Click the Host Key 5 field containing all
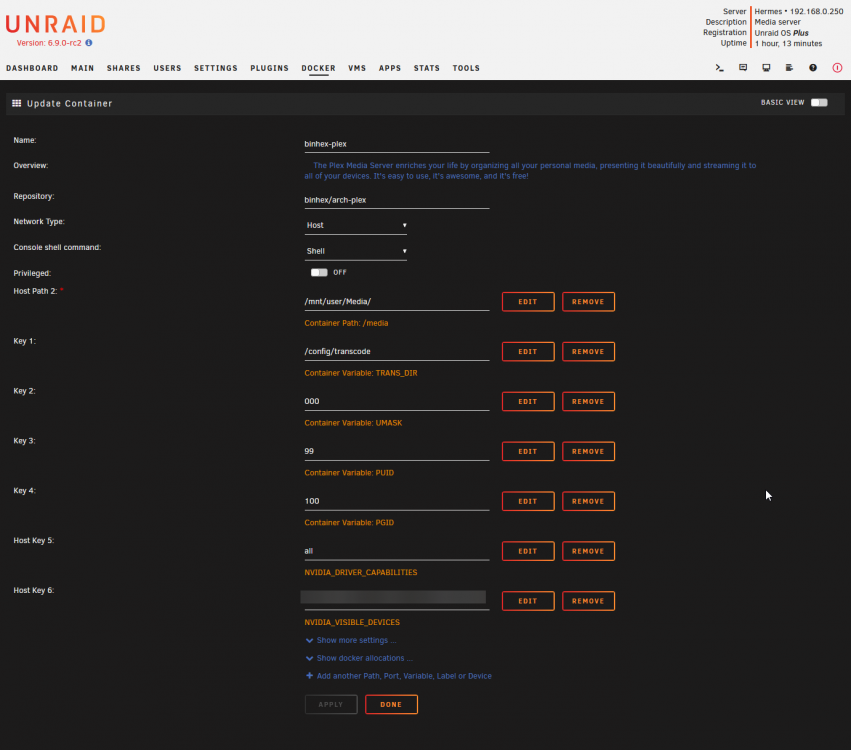The width and height of the screenshot is (851, 750). coord(397,551)
